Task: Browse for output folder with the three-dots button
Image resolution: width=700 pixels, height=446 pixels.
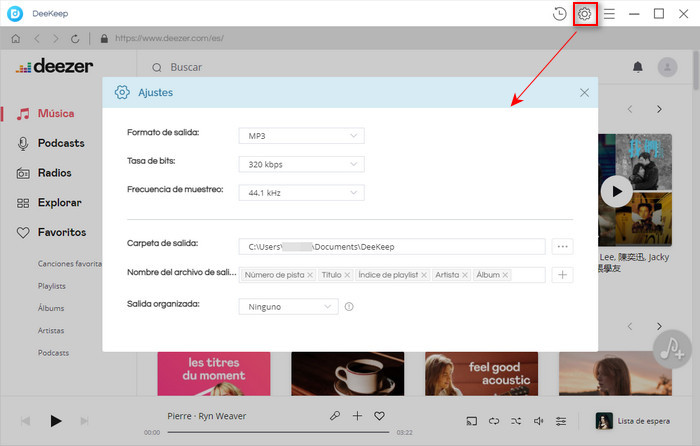Action: point(562,246)
